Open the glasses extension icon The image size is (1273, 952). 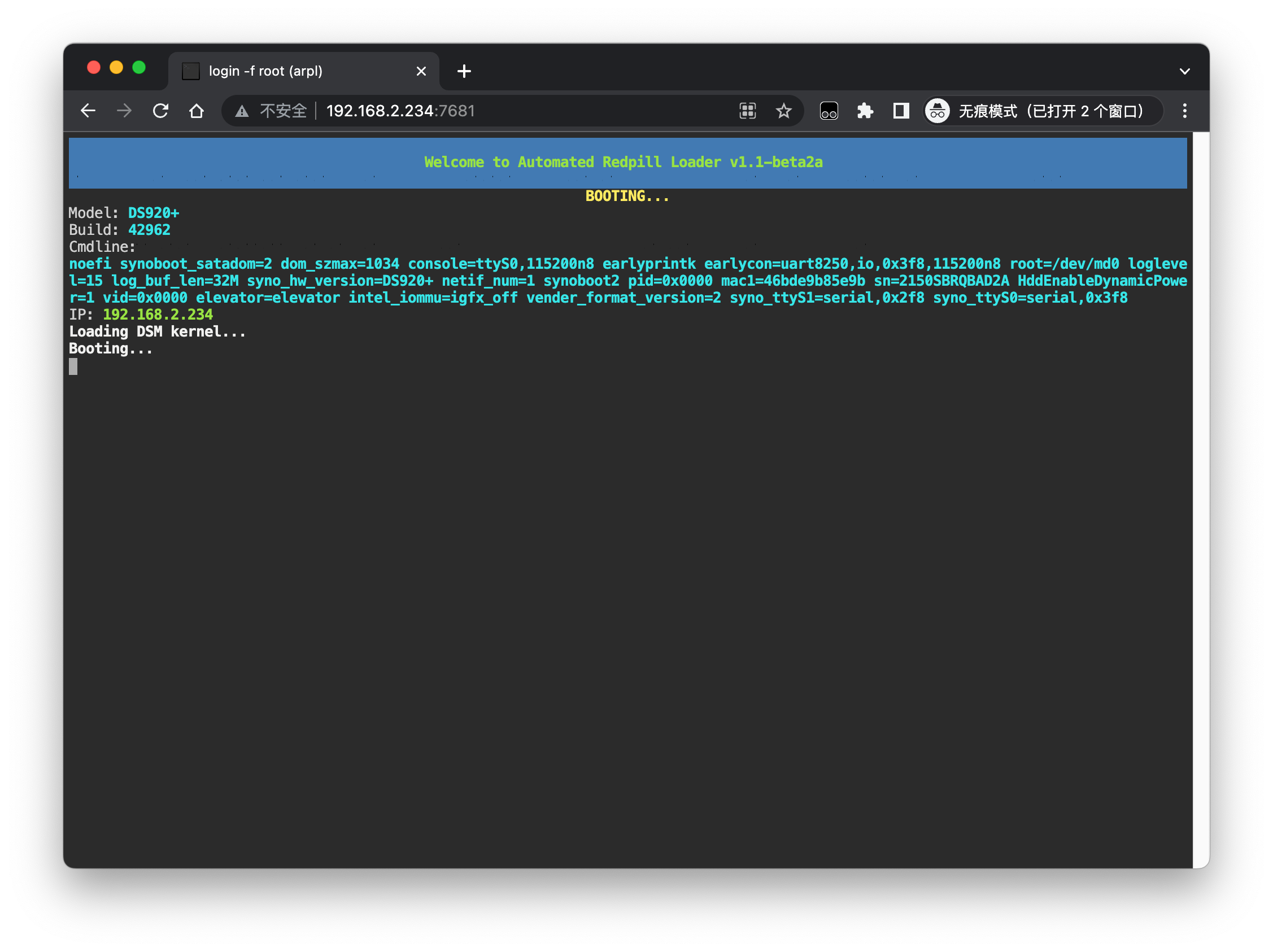829,111
